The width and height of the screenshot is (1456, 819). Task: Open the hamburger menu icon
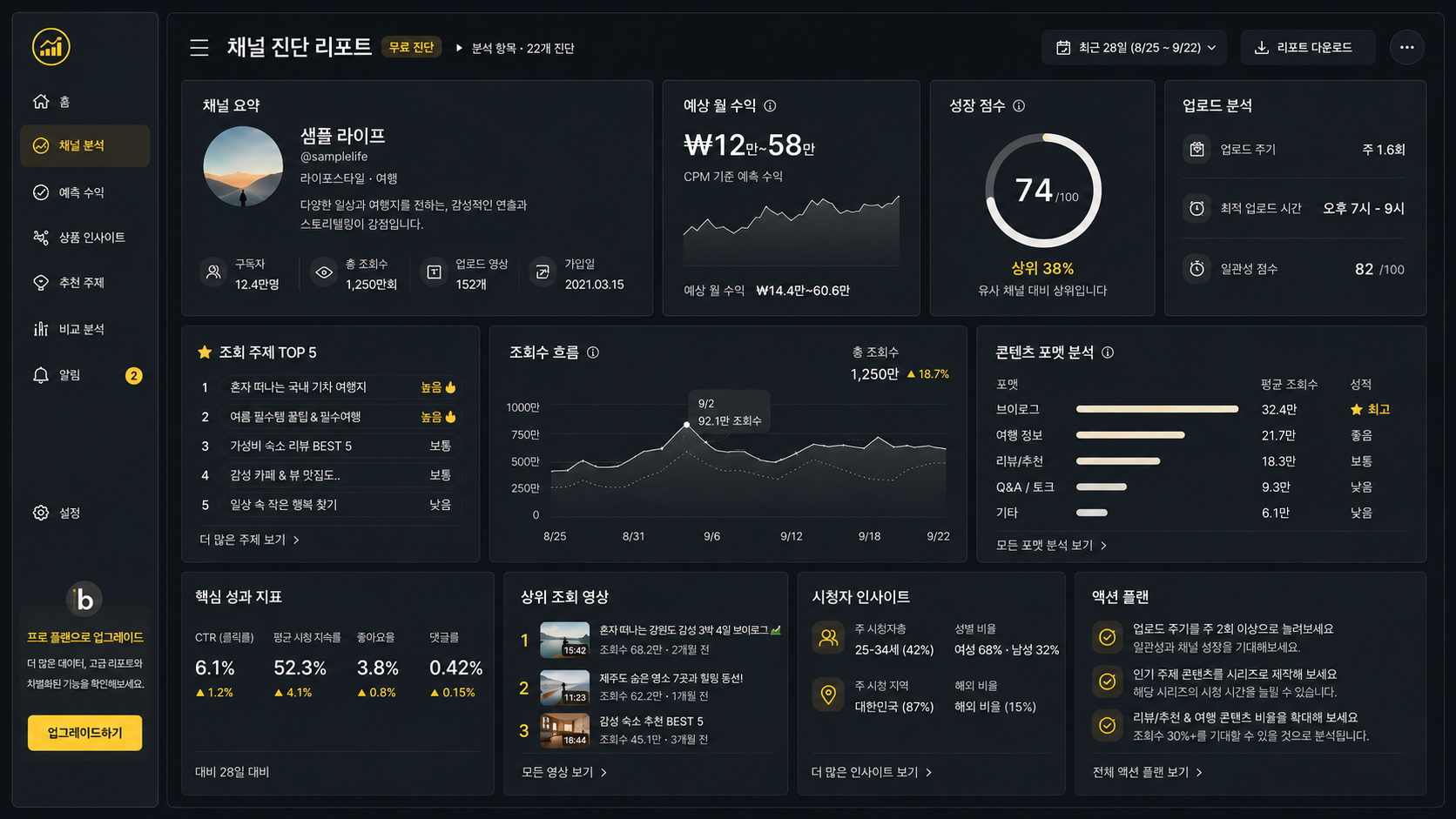(199, 48)
